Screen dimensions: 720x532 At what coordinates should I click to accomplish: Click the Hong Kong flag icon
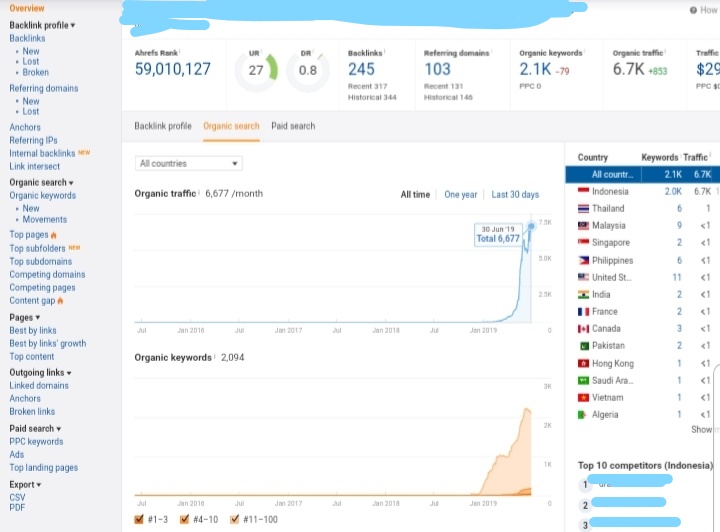point(583,364)
